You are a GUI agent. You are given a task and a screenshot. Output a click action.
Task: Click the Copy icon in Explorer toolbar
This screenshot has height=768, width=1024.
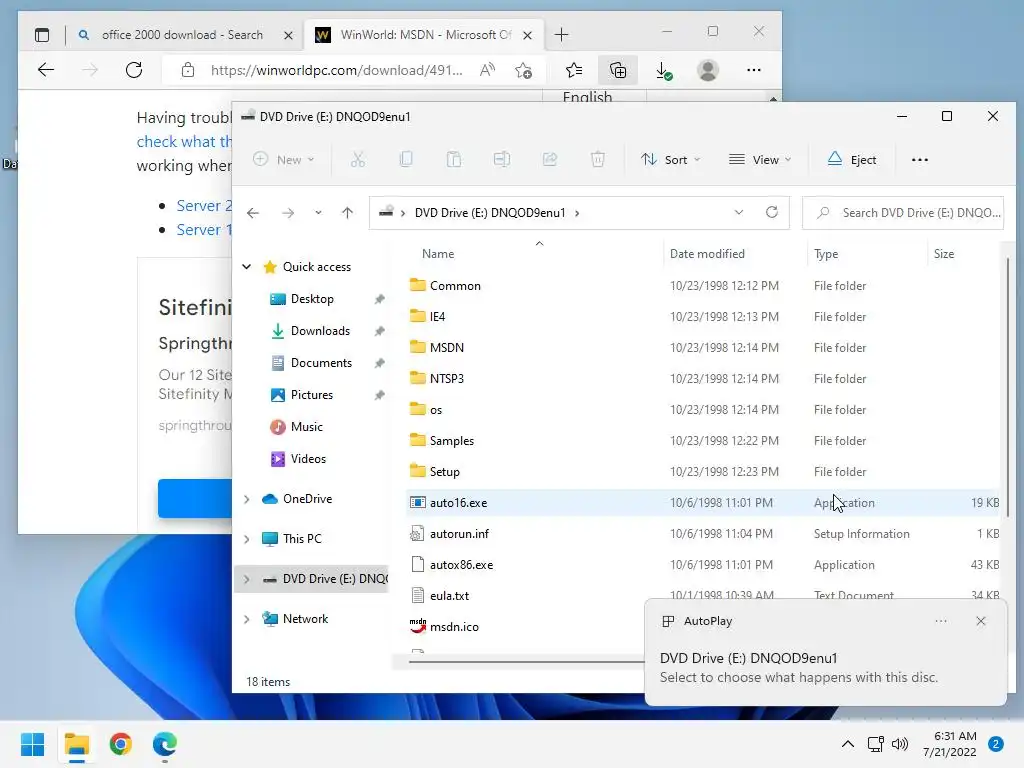click(406, 159)
